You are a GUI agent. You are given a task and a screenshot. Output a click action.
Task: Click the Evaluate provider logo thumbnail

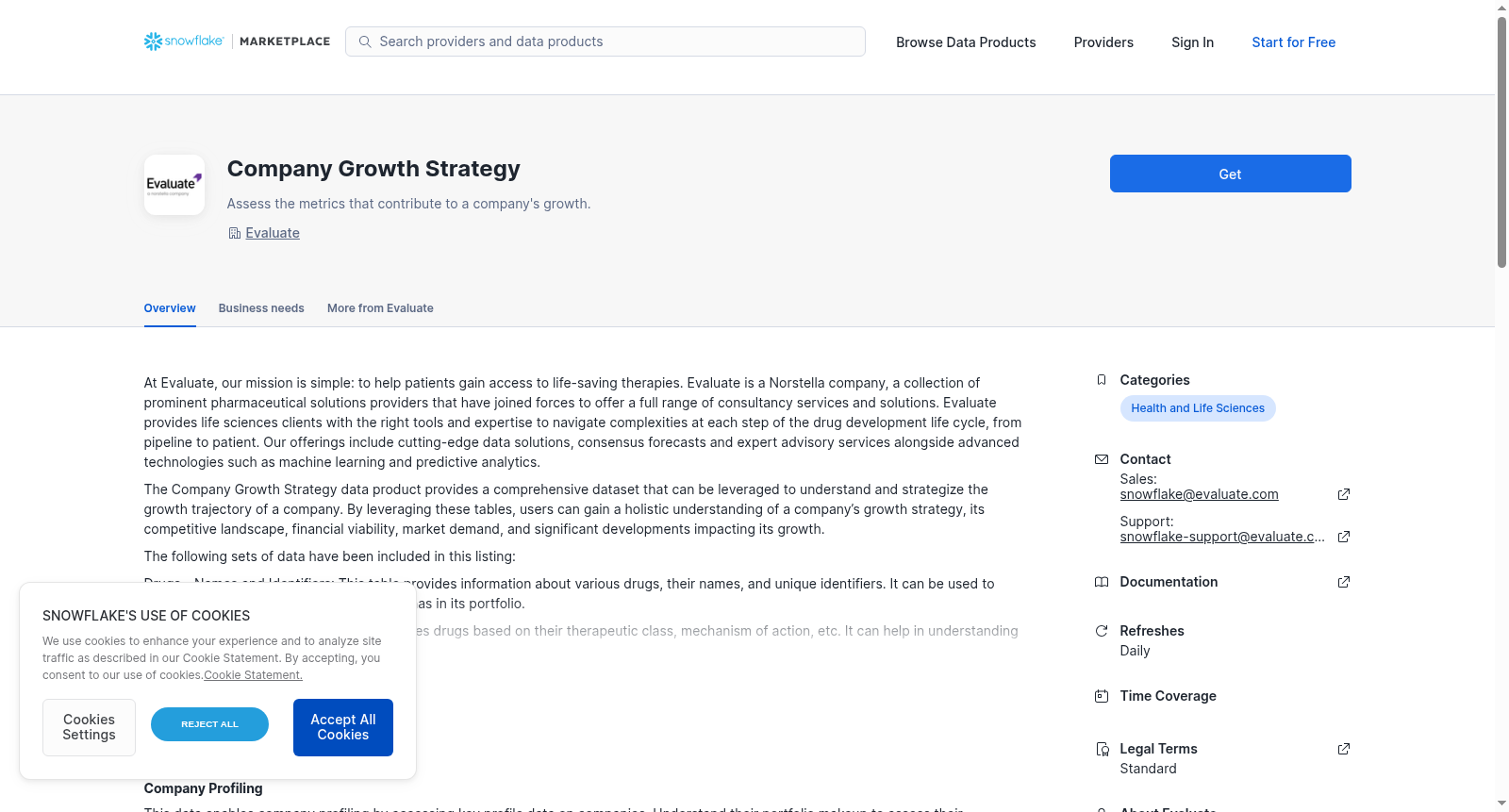[x=174, y=185]
